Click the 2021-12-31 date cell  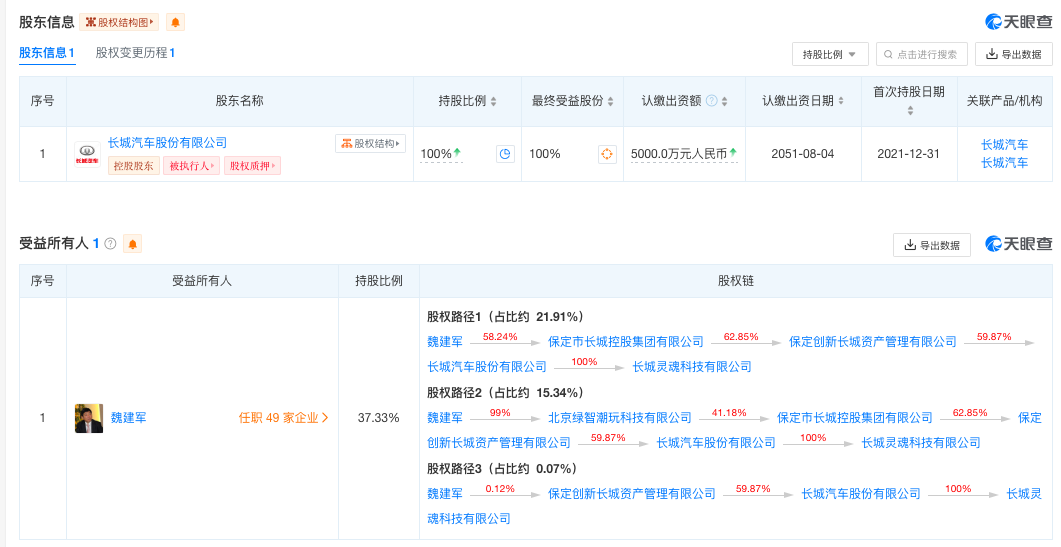pos(909,154)
